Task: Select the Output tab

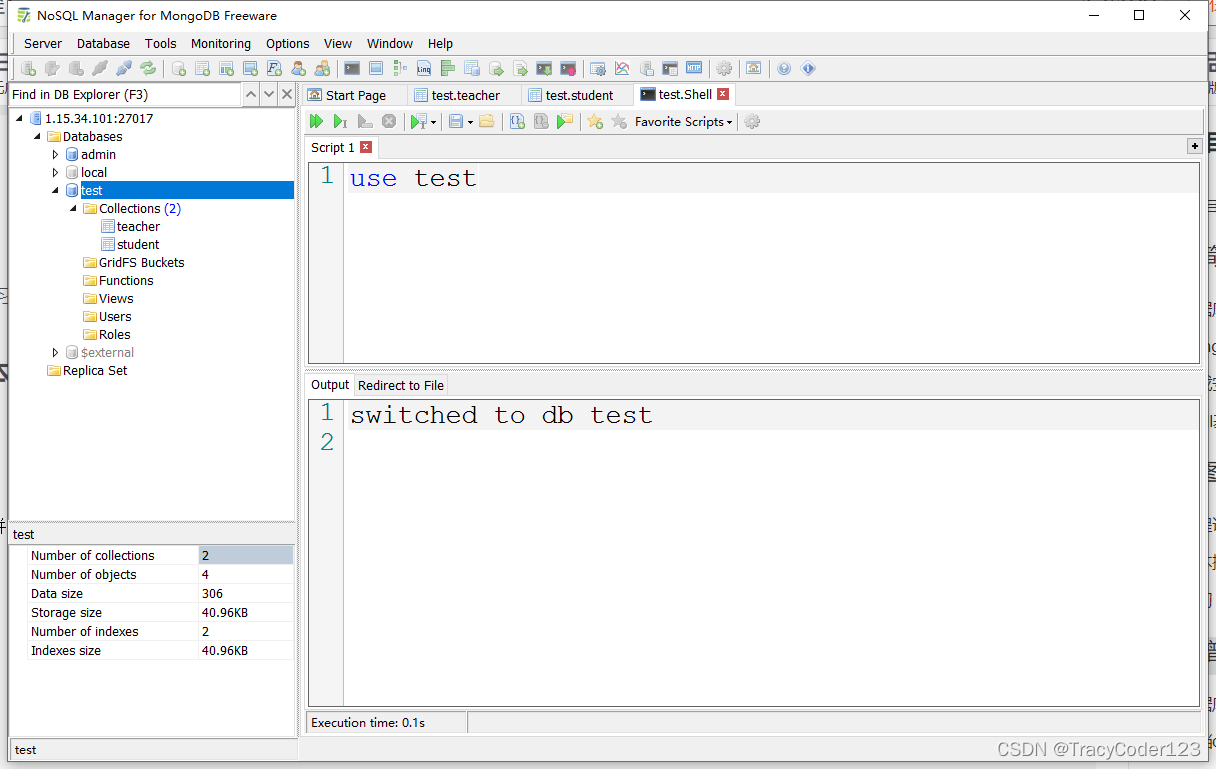Action: click(x=330, y=384)
